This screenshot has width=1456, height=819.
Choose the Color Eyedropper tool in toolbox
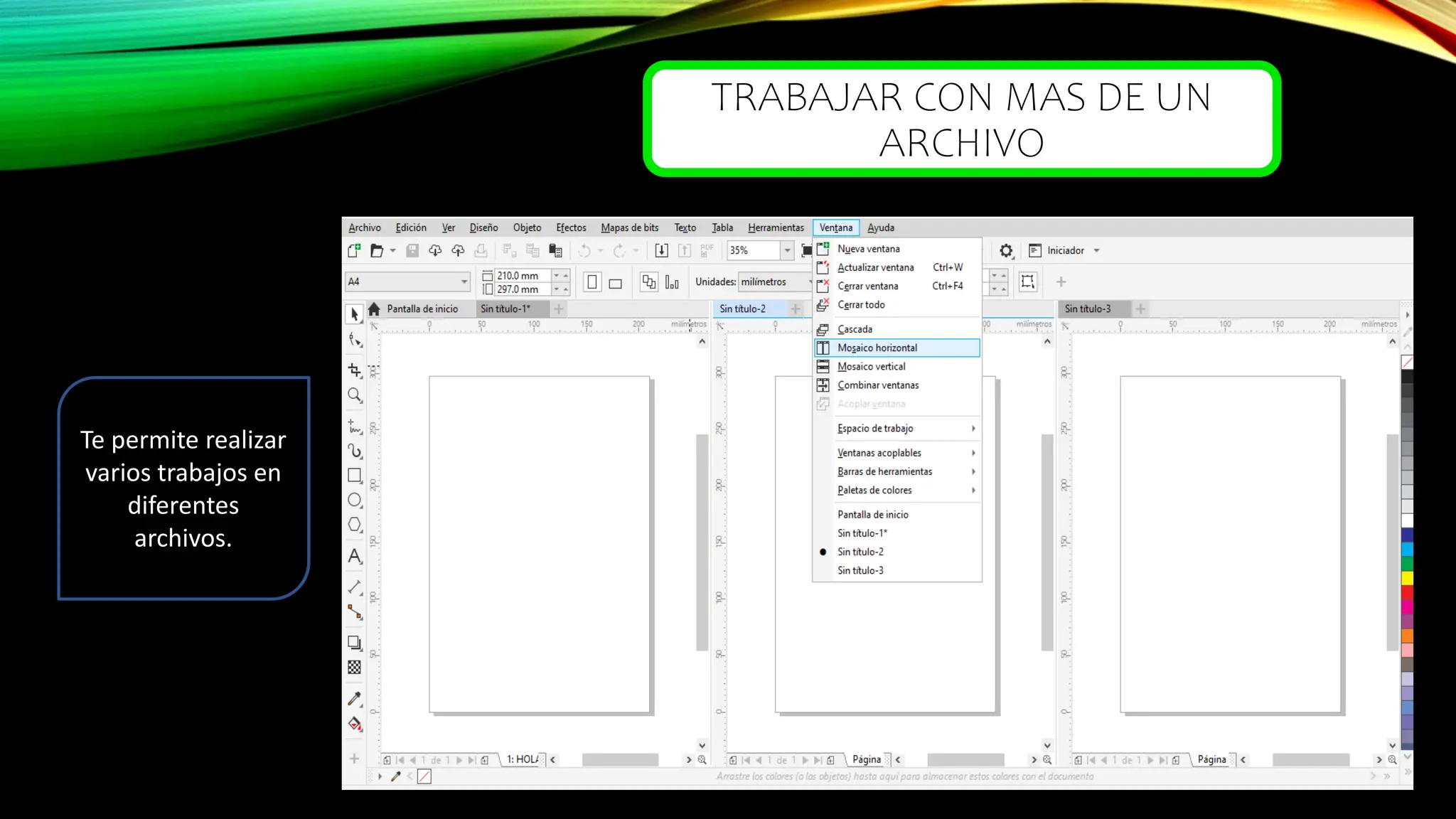coord(355,699)
